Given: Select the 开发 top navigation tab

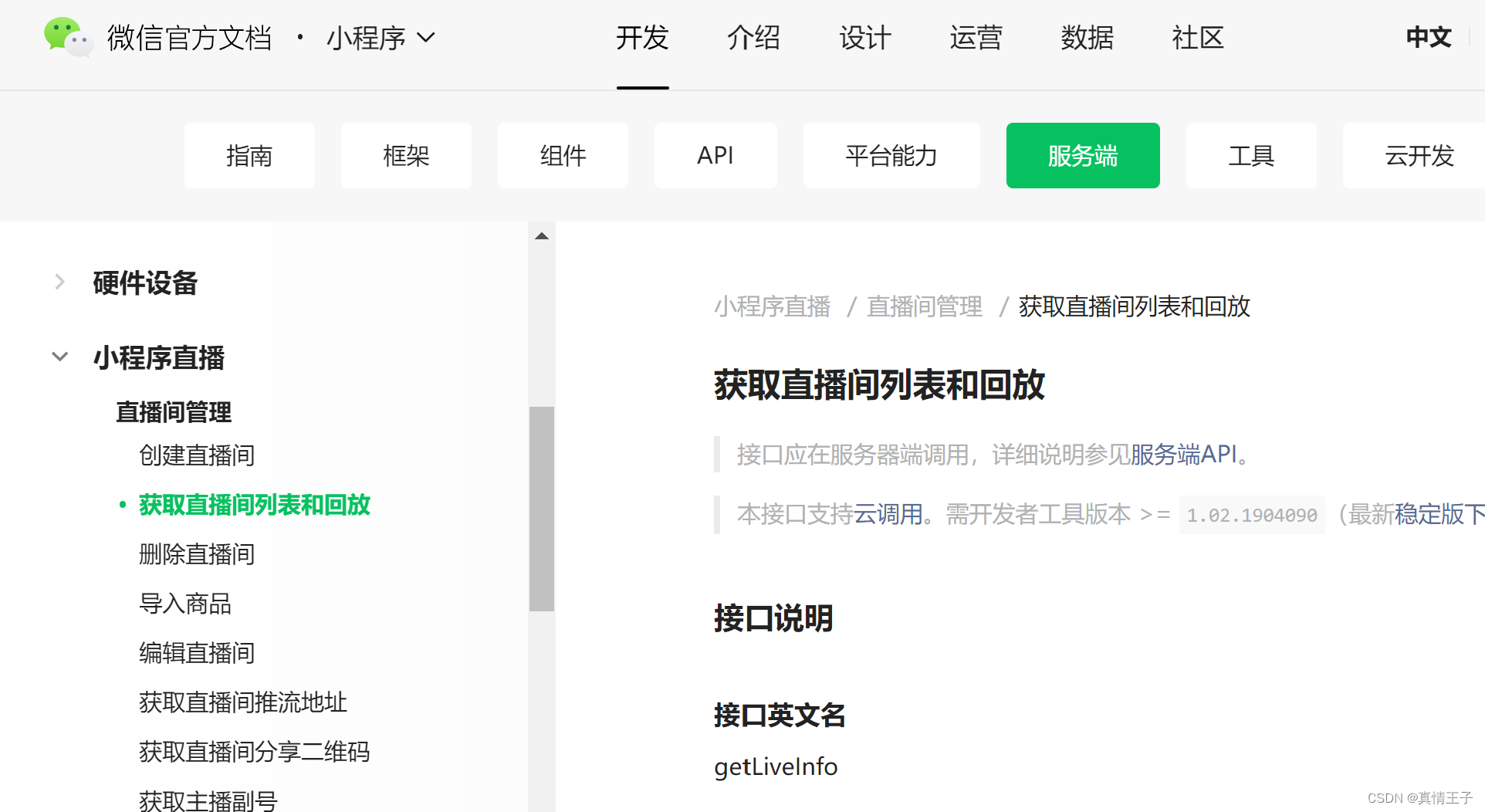Looking at the screenshot, I should [x=642, y=37].
